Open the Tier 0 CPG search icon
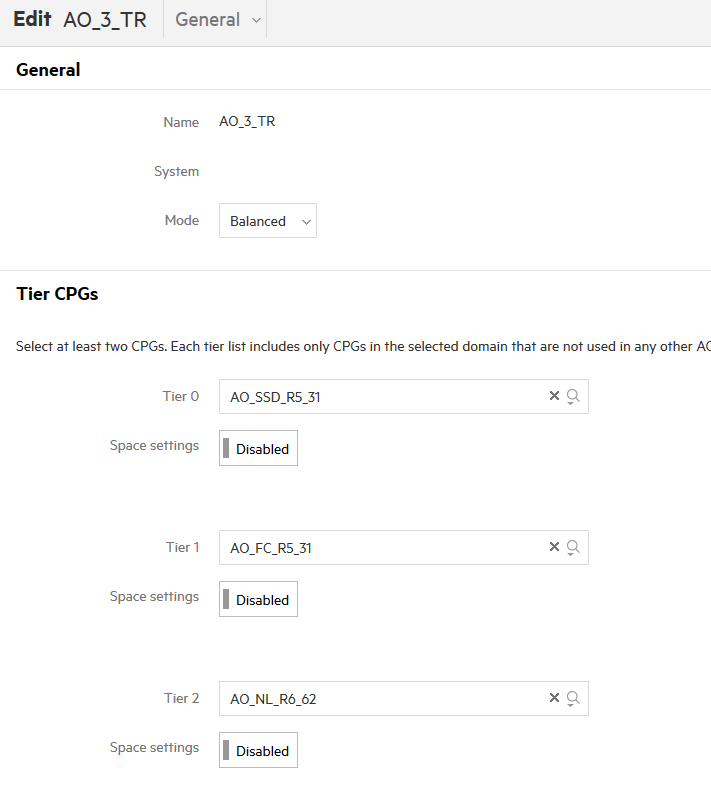The image size is (711, 791). [573, 397]
